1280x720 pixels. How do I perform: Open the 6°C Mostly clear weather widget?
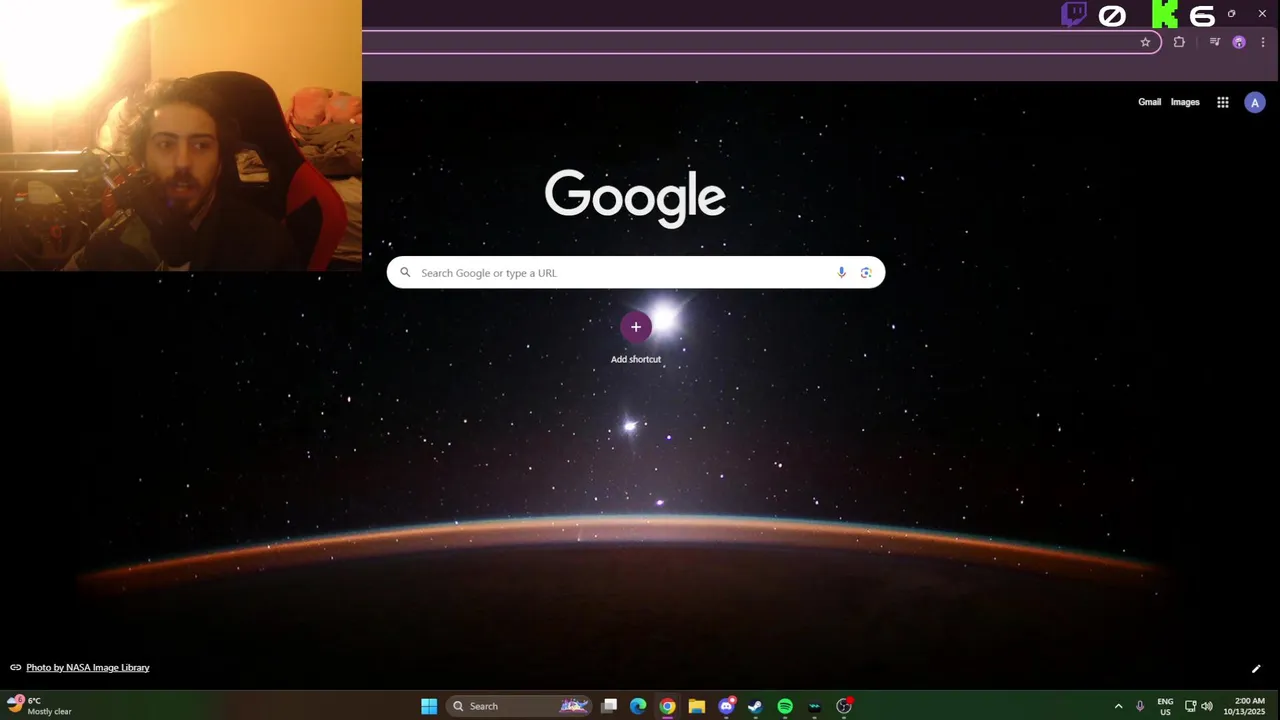(40, 706)
